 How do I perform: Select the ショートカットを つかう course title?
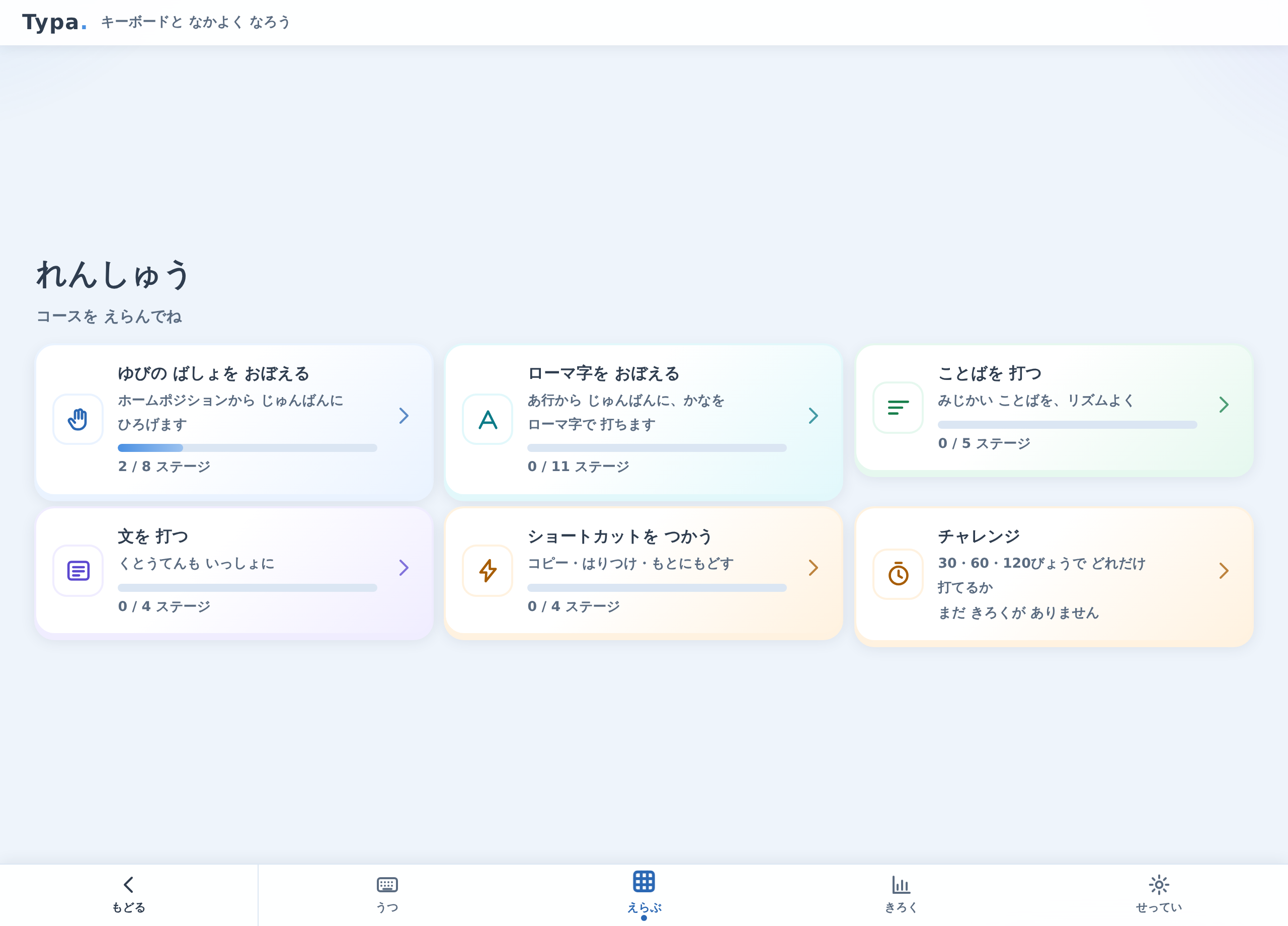(x=619, y=536)
